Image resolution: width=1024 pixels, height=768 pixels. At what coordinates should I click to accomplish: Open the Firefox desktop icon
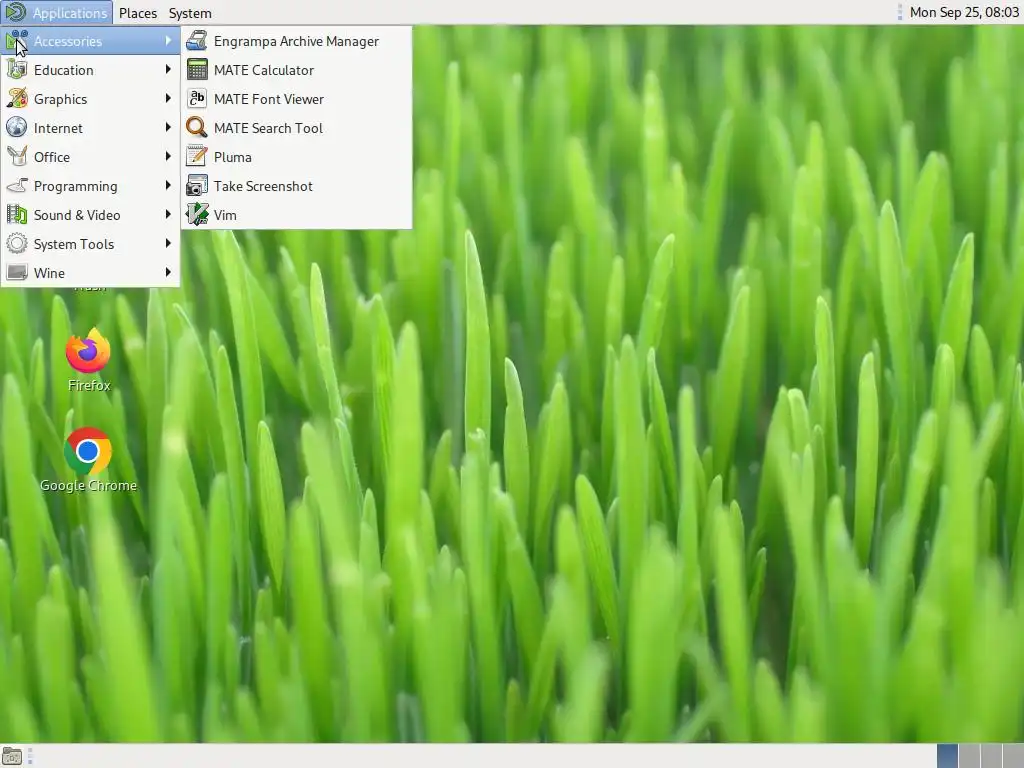pyautogui.click(x=88, y=351)
